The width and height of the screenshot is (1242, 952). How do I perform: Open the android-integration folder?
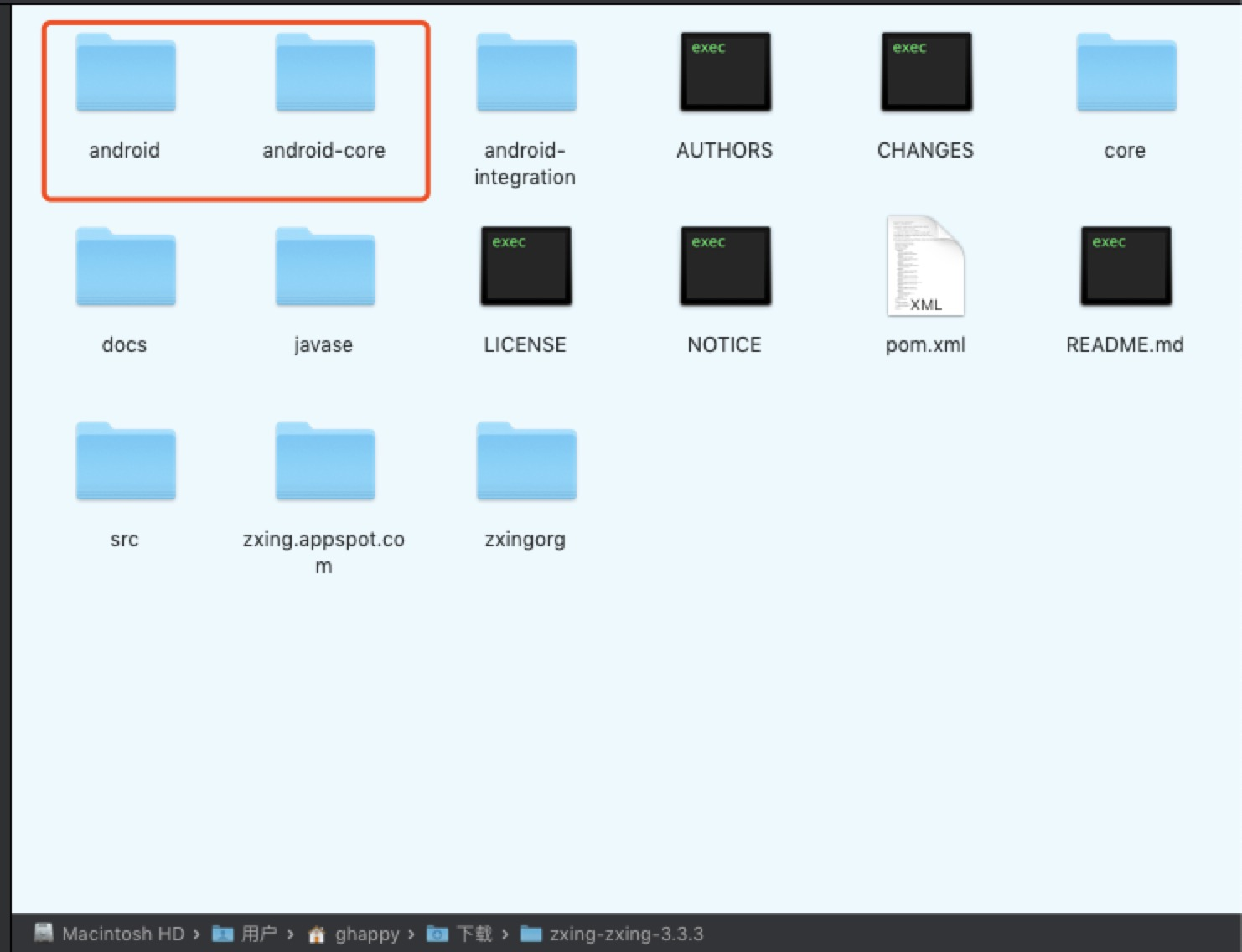tap(525, 74)
